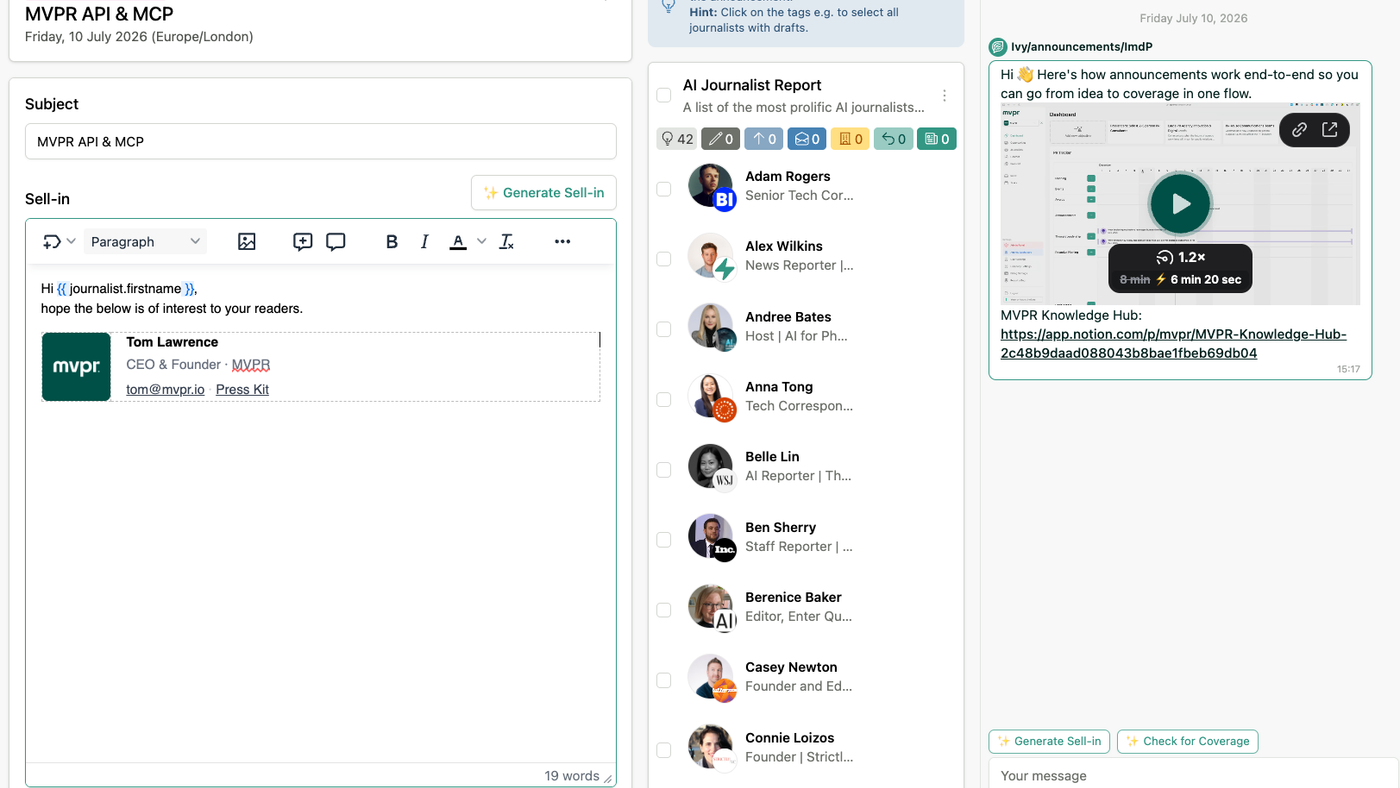This screenshot has height=788, width=1400.
Task: Open the MVPR Knowledge Hub Notion link
Action: [1173, 344]
